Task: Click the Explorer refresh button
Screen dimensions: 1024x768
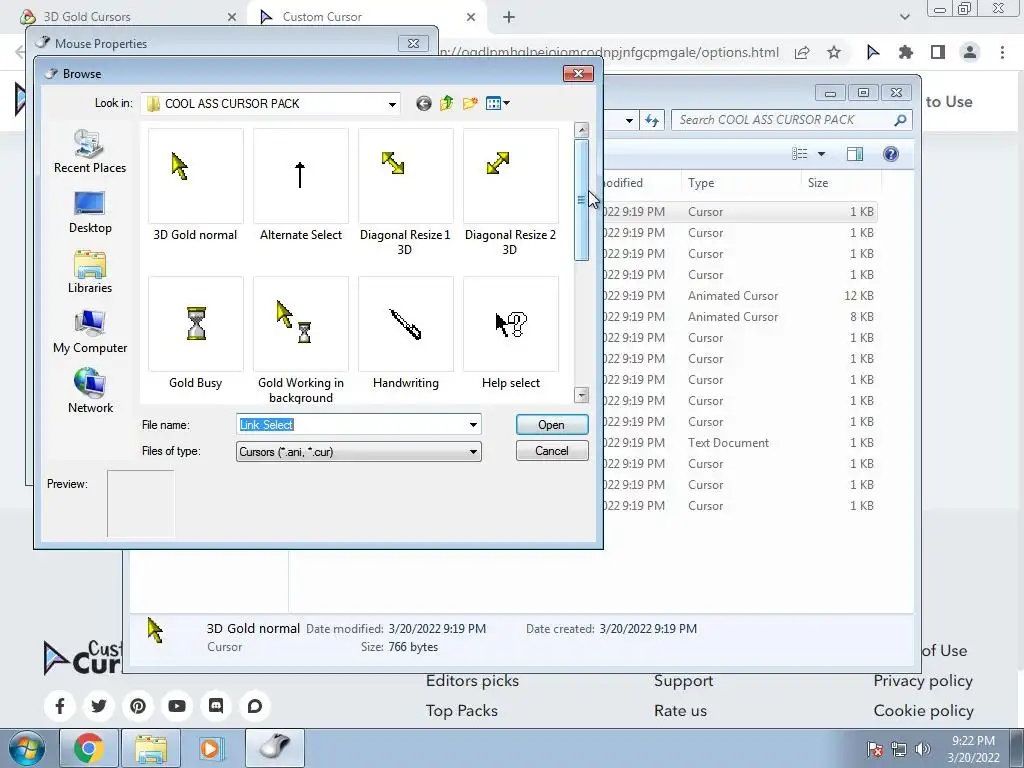Action: coord(652,120)
